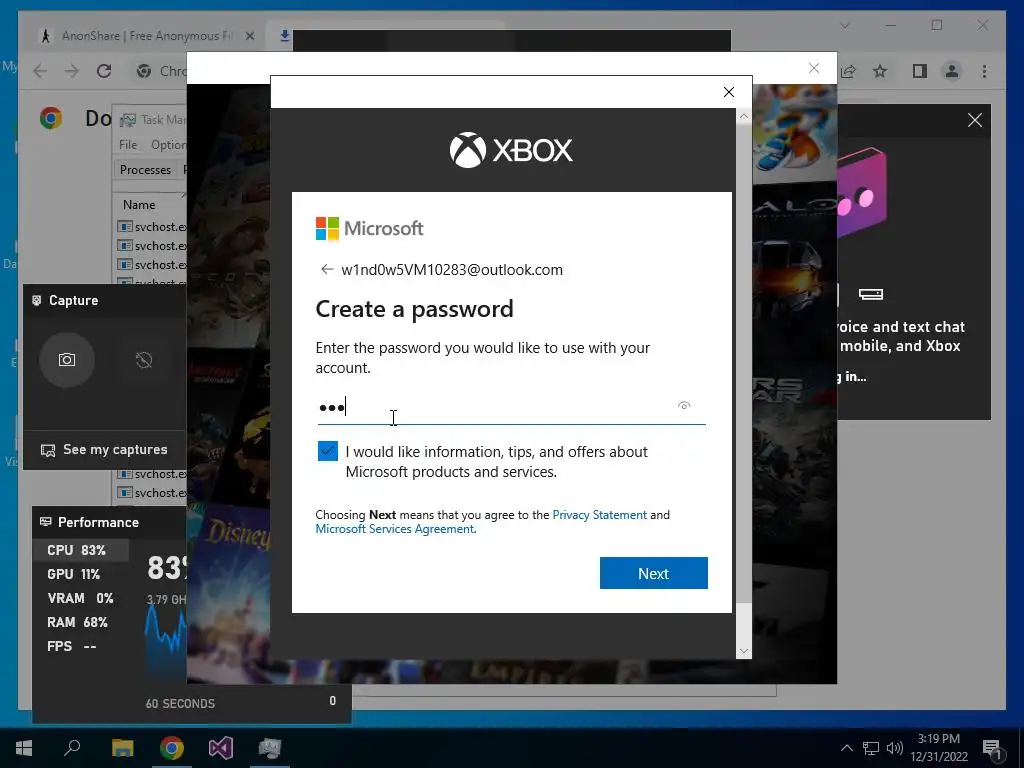1024x768 pixels.
Task: Open volume tray icon
Action: coord(895,748)
